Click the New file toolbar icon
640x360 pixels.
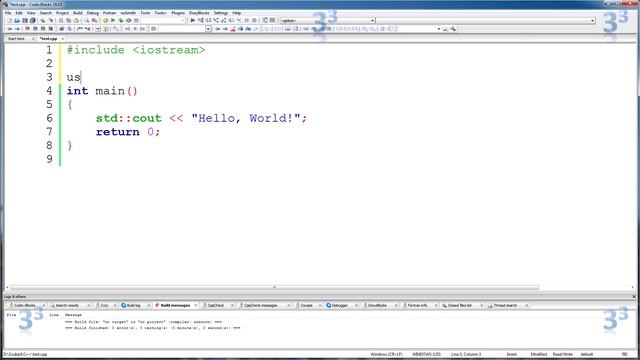(9, 20)
